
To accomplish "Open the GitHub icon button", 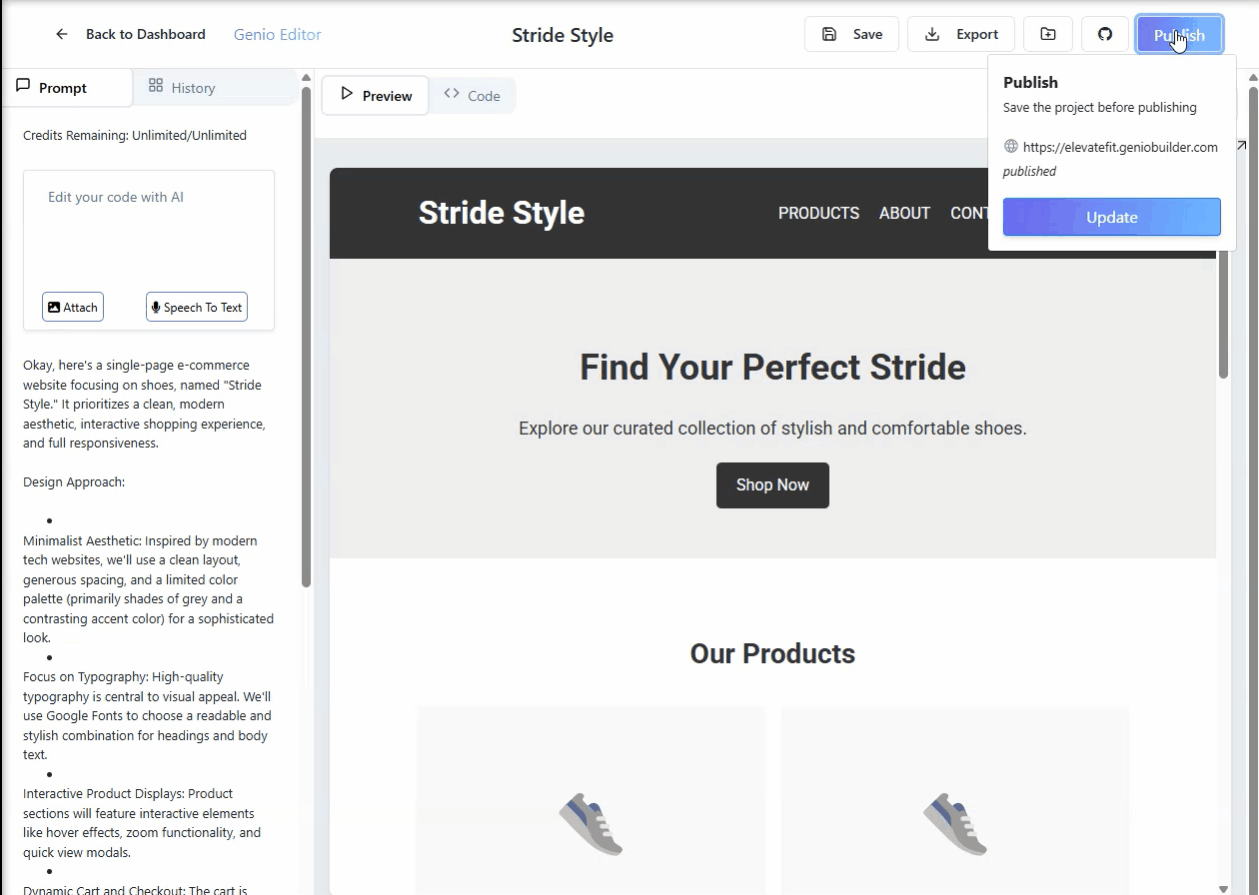I will pyautogui.click(x=1105, y=34).
